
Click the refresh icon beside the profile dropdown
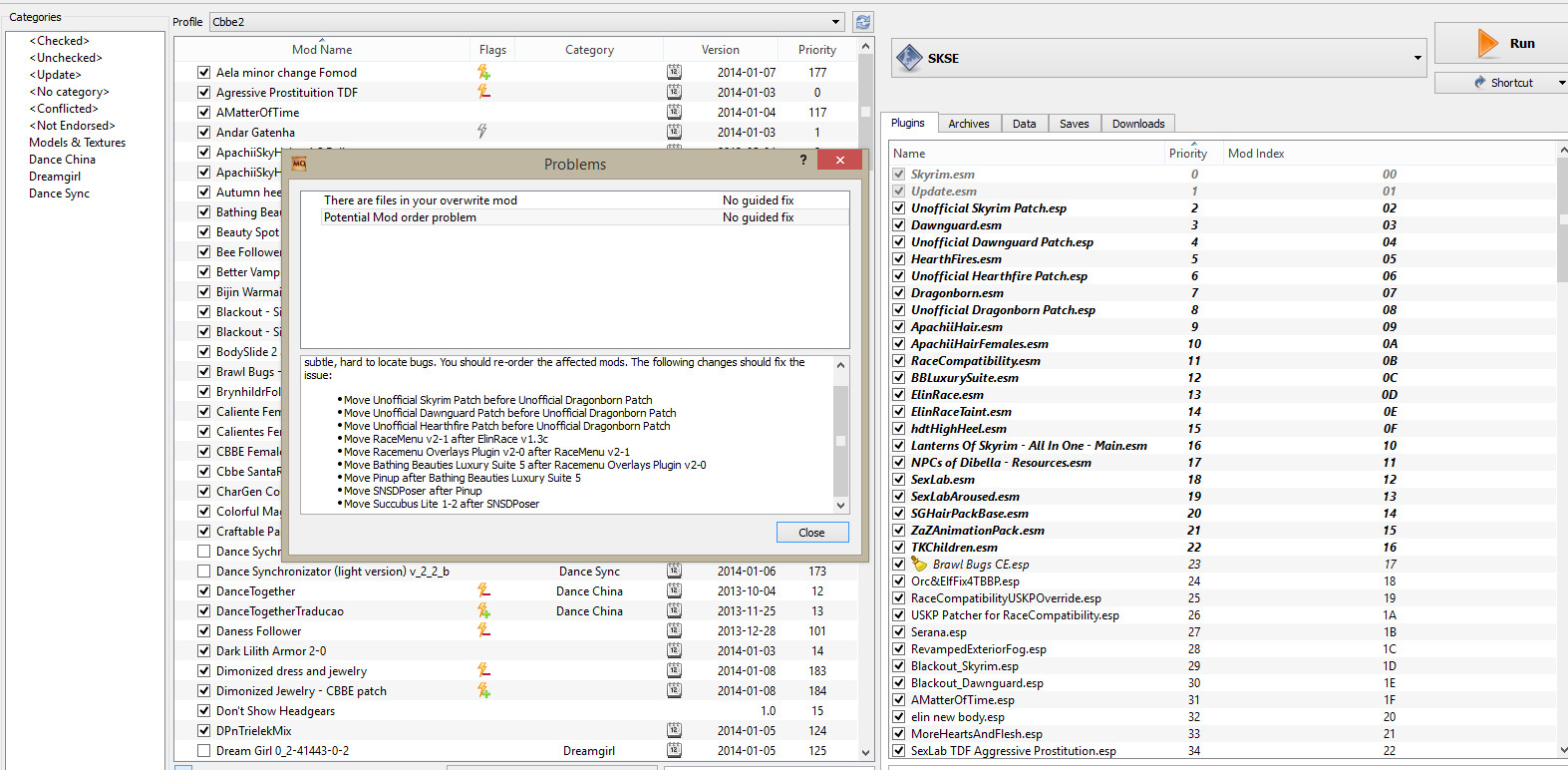[x=862, y=22]
